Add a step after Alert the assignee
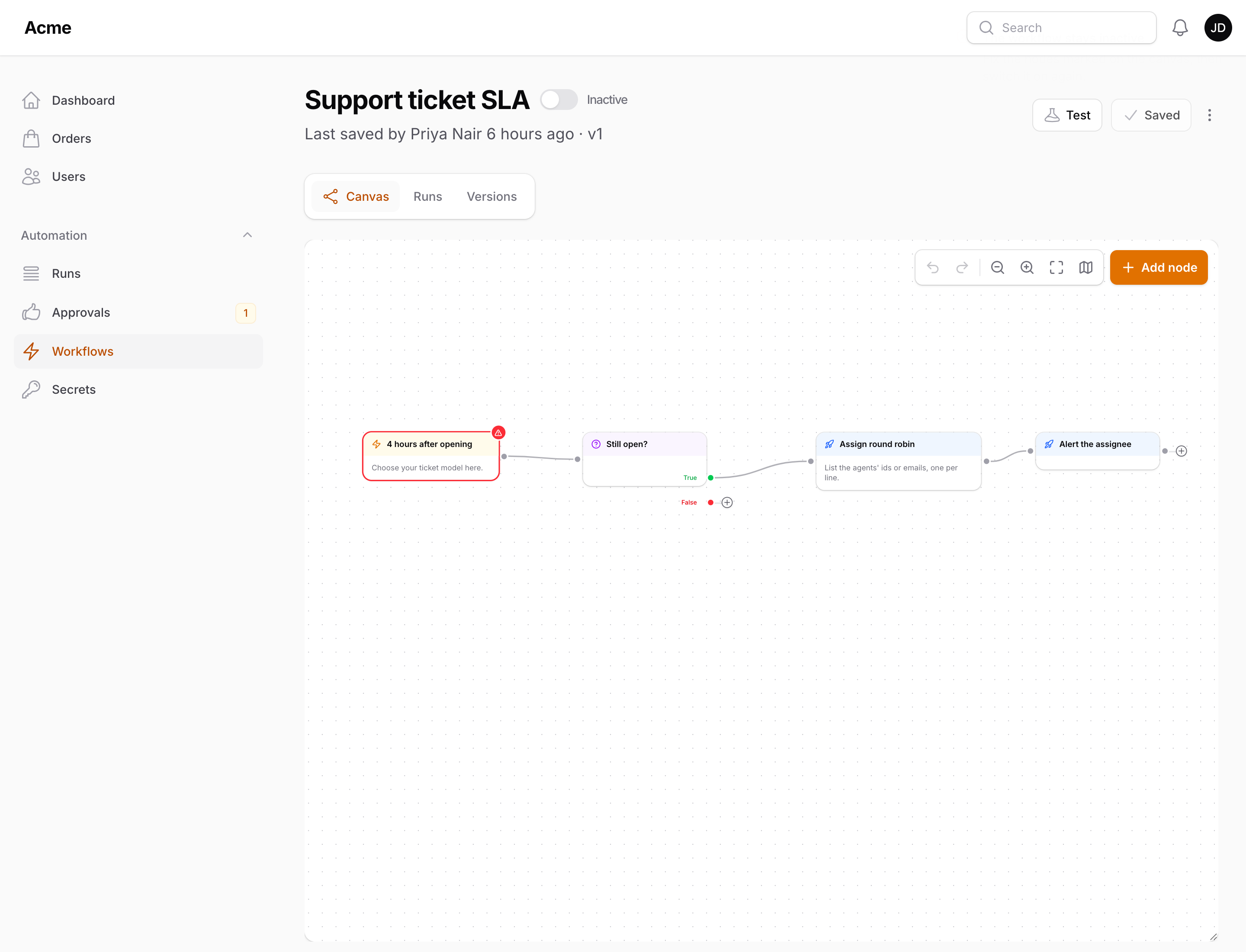 [1182, 451]
